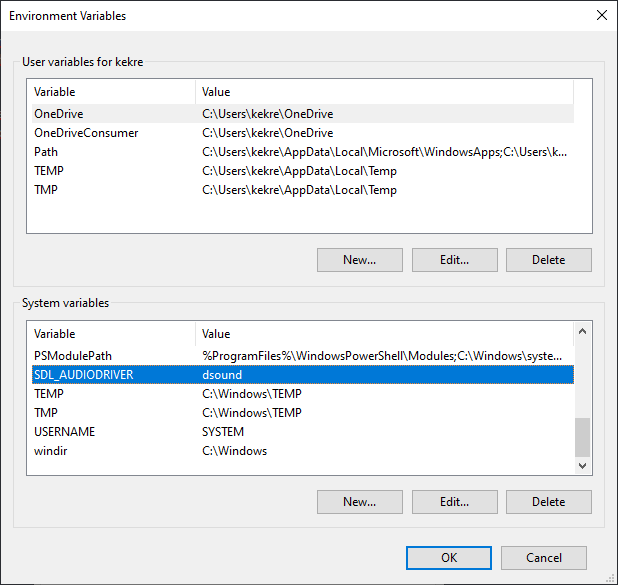Sort user variables by Value column header
Screen dimensions: 618x585
pyautogui.click(x=380, y=92)
